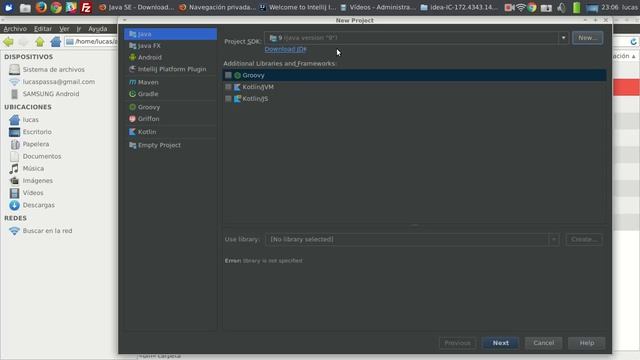Select Gradle project type
Screen dimensions: 640x360
pyautogui.click(x=170, y=94)
